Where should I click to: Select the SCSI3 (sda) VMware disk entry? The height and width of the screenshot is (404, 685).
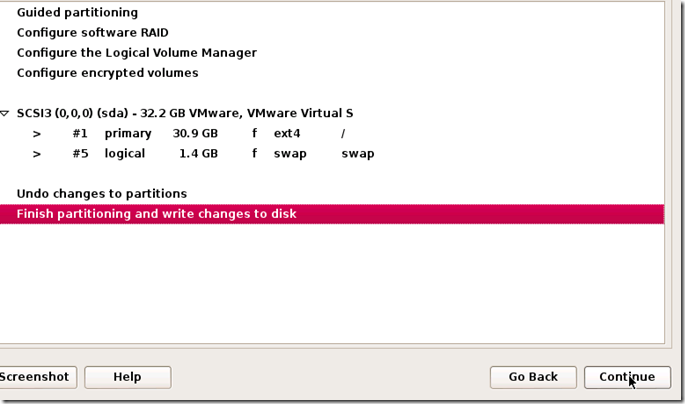pyautogui.click(x=185, y=114)
